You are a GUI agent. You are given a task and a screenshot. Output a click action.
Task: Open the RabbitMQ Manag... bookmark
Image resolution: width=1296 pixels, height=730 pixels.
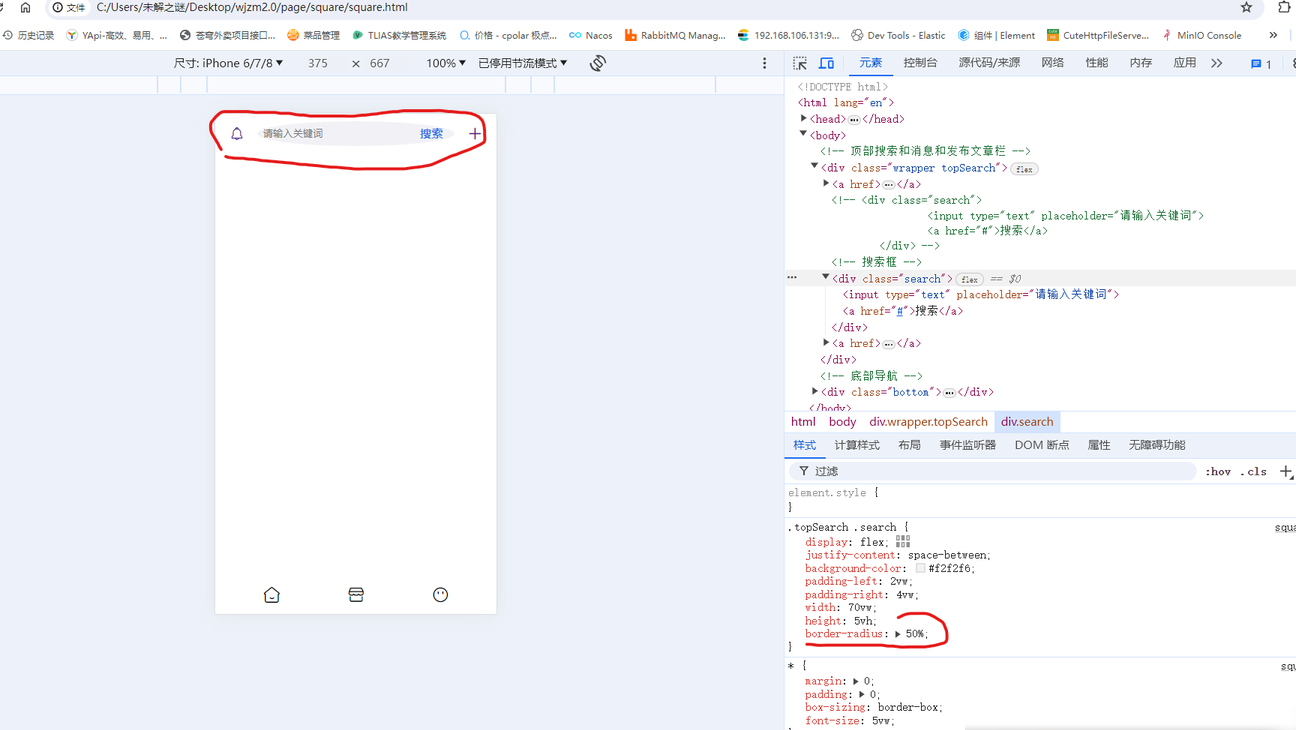675,35
